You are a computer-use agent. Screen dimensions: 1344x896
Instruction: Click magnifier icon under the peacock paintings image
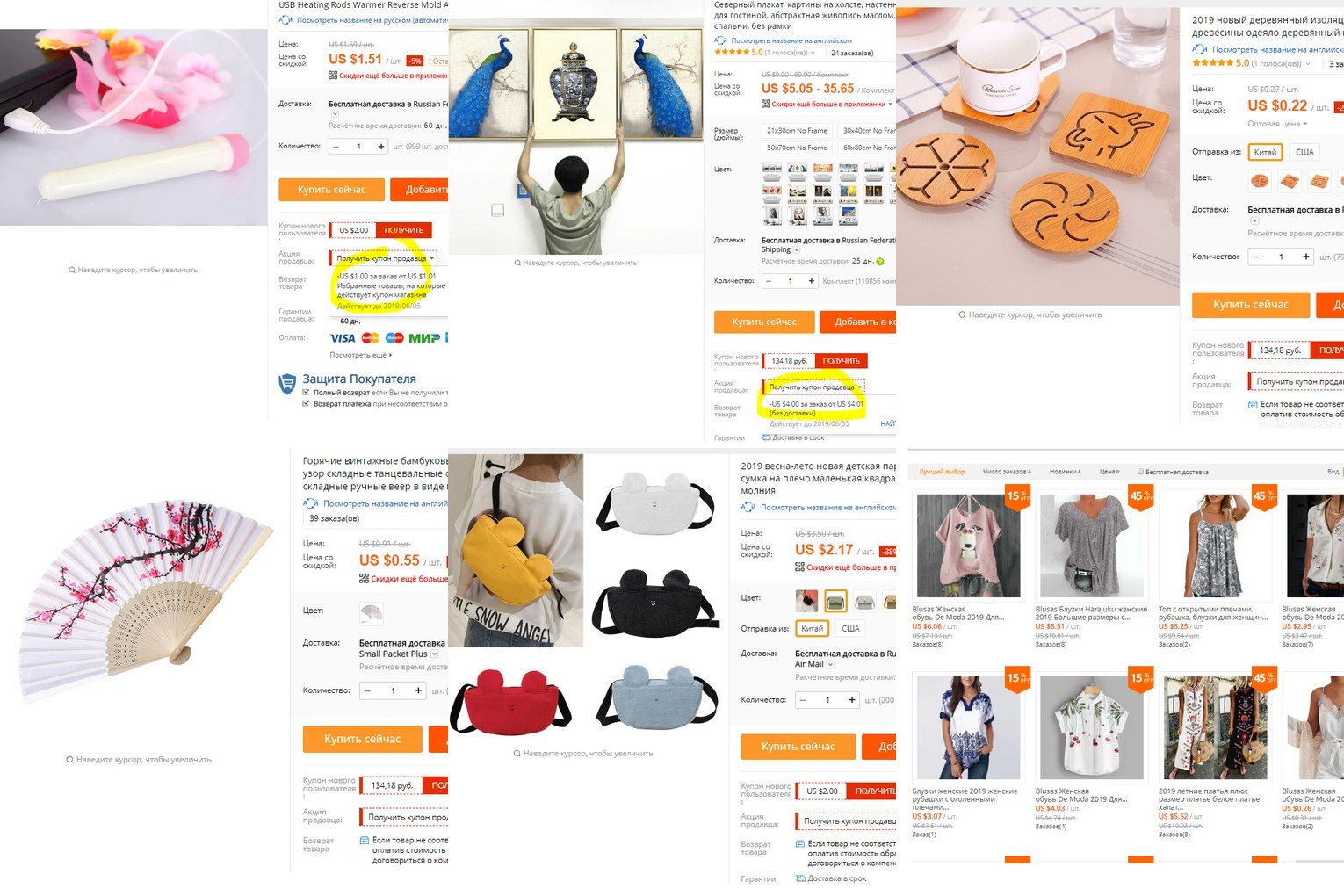pyautogui.click(x=517, y=263)
